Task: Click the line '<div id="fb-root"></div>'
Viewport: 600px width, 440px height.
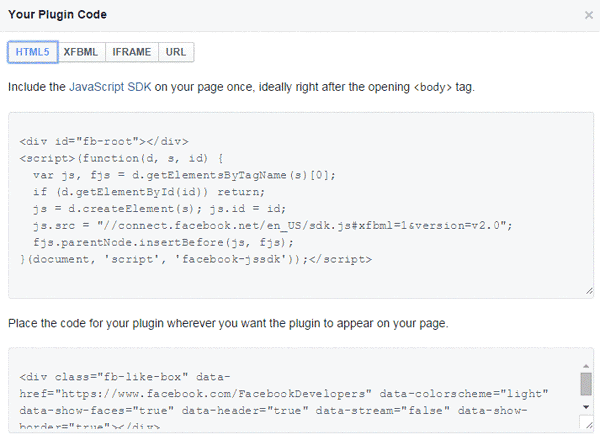Action: point(104,142)
